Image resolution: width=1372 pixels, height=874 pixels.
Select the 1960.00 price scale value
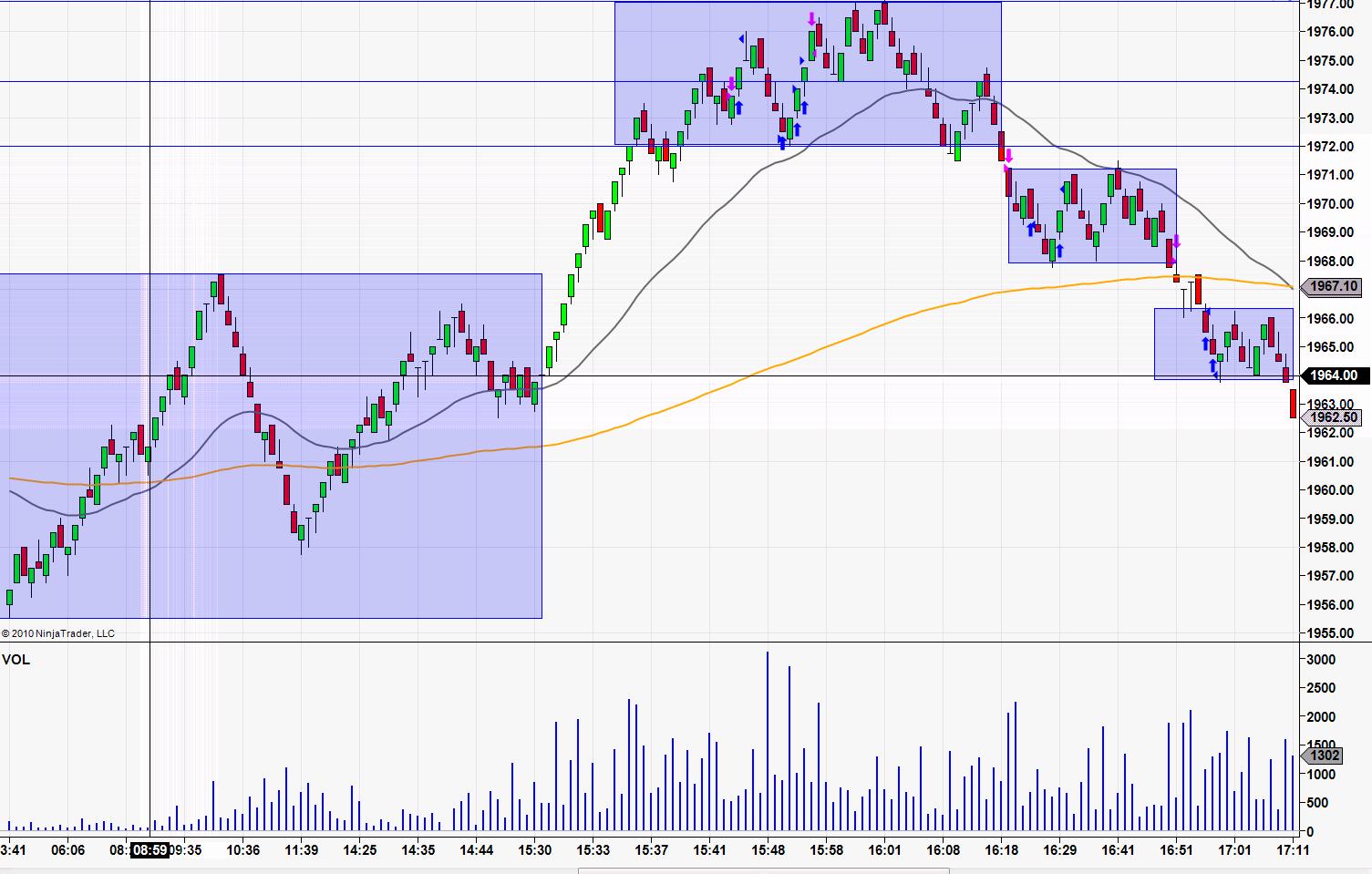coord(1330,490)
